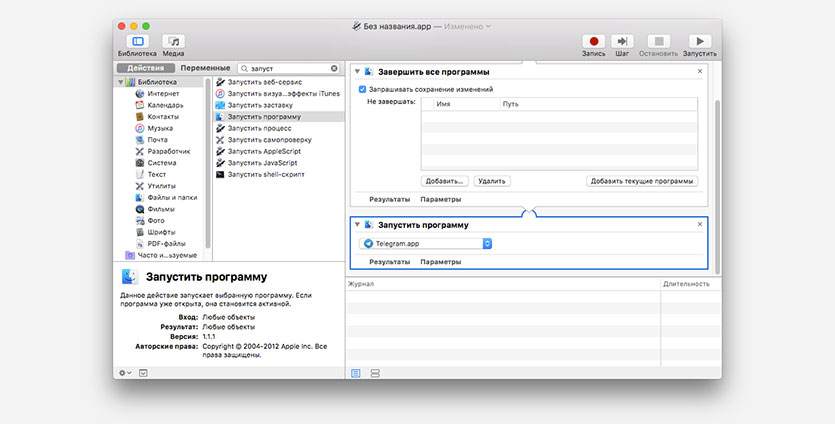The width and height of the screenshot is (835, 424).
Task: Choose Запустить shell-скрипт action
Action: click(x=265, y=174)
